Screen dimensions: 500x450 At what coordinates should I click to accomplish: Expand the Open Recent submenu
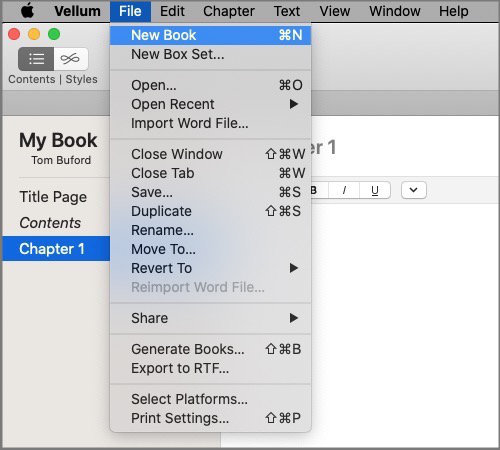[x=211, y=104]
